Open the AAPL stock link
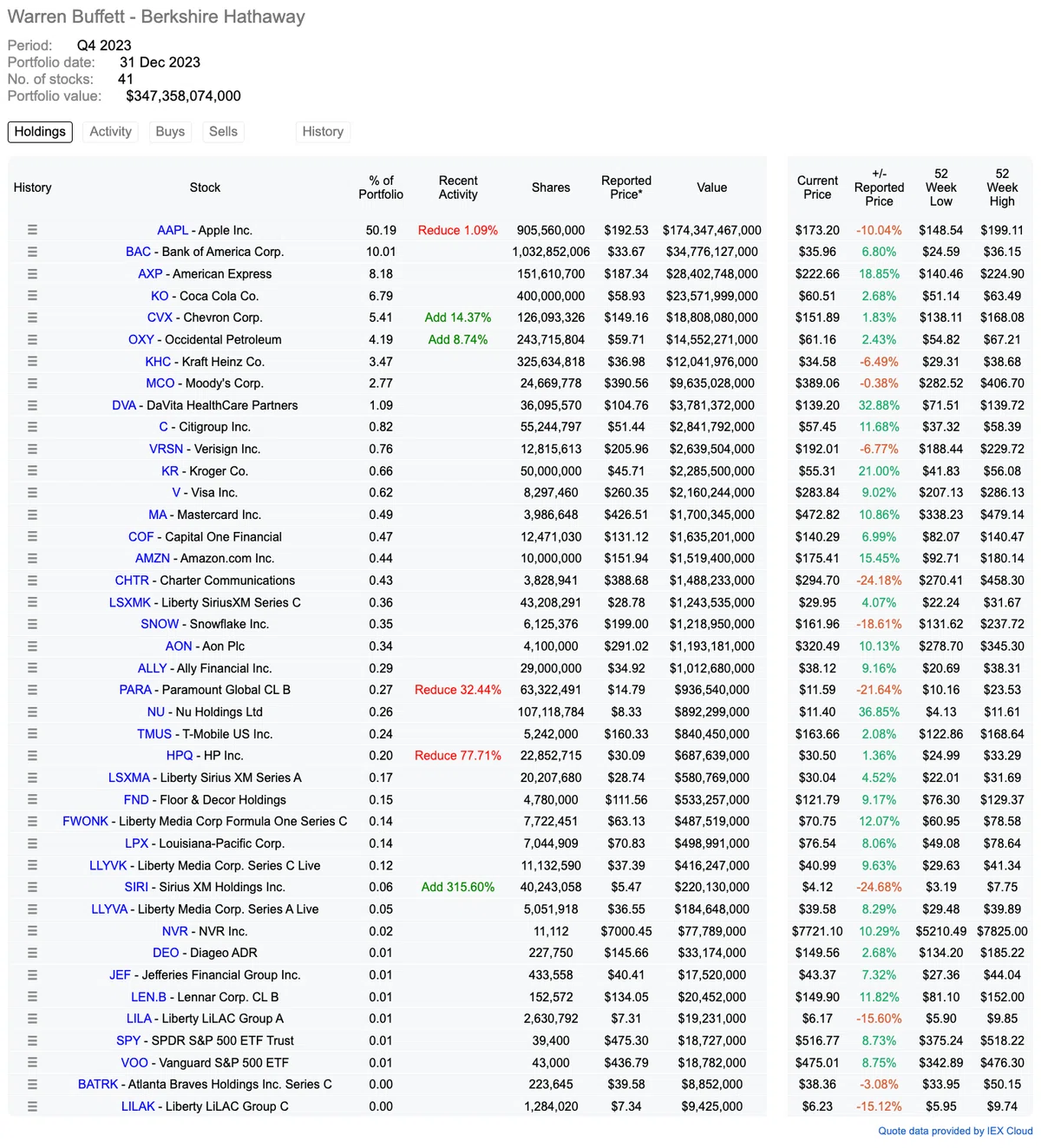1041x1148 pixels. [173, 230]
